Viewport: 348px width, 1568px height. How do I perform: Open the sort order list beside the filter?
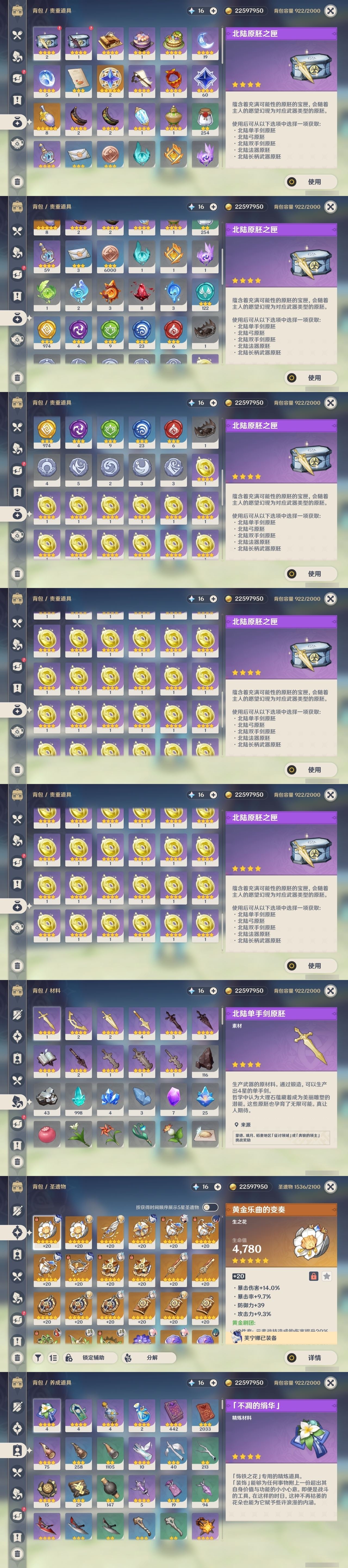click(53, 1357)
